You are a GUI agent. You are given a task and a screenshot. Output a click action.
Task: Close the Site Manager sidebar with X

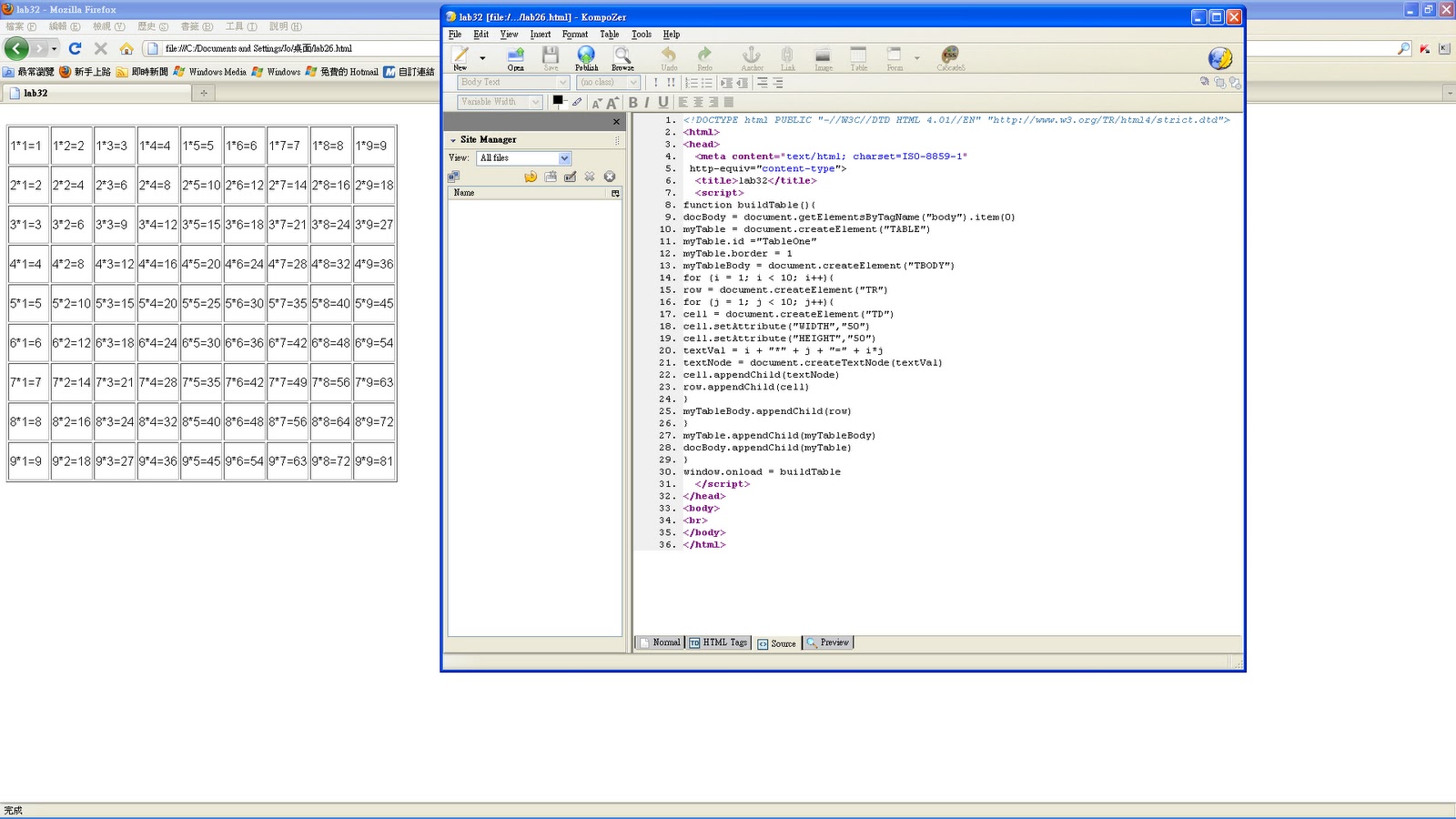point(616,122)
